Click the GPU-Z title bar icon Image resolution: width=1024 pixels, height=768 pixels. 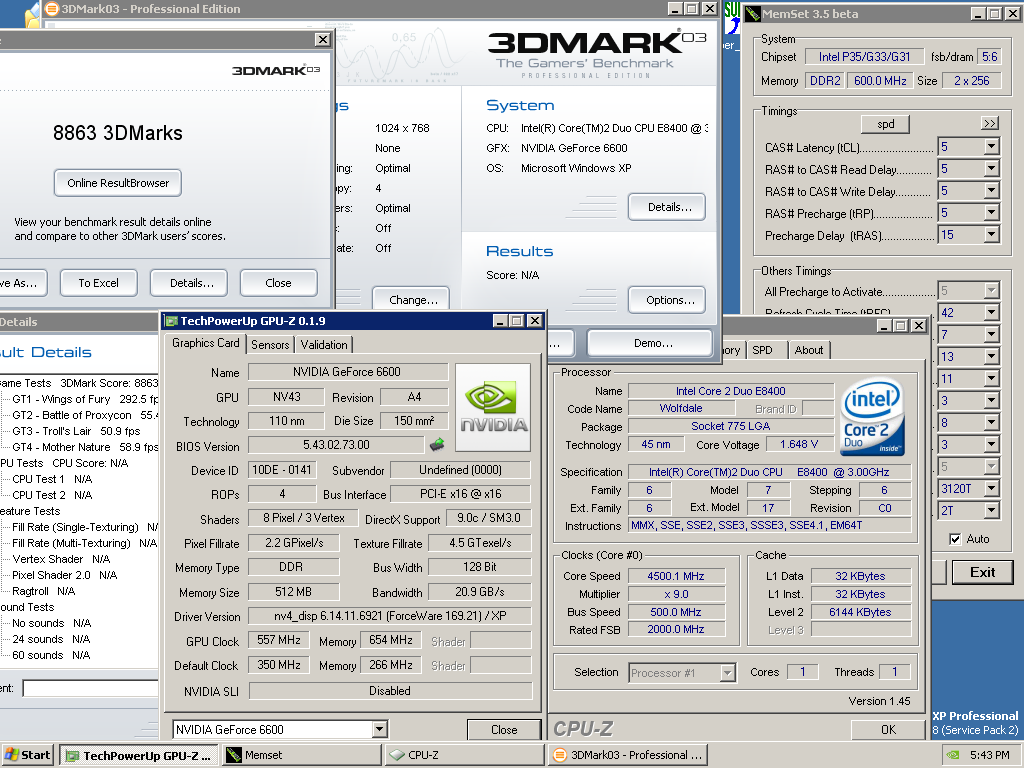[172, 321]
